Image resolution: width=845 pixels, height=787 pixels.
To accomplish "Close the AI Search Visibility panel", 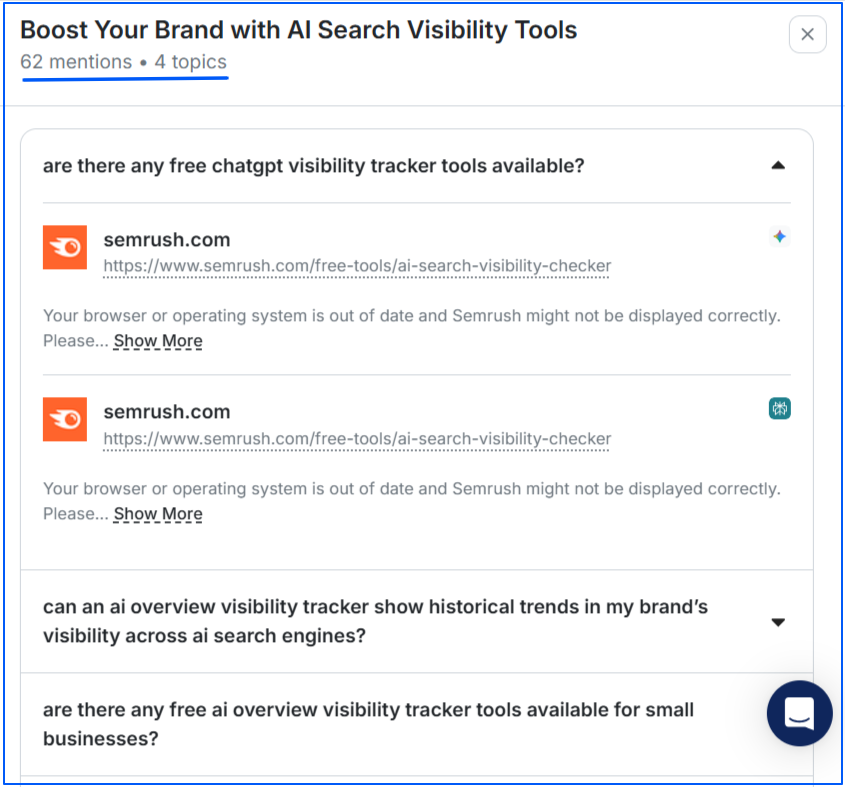I will (x=807, y=34).
